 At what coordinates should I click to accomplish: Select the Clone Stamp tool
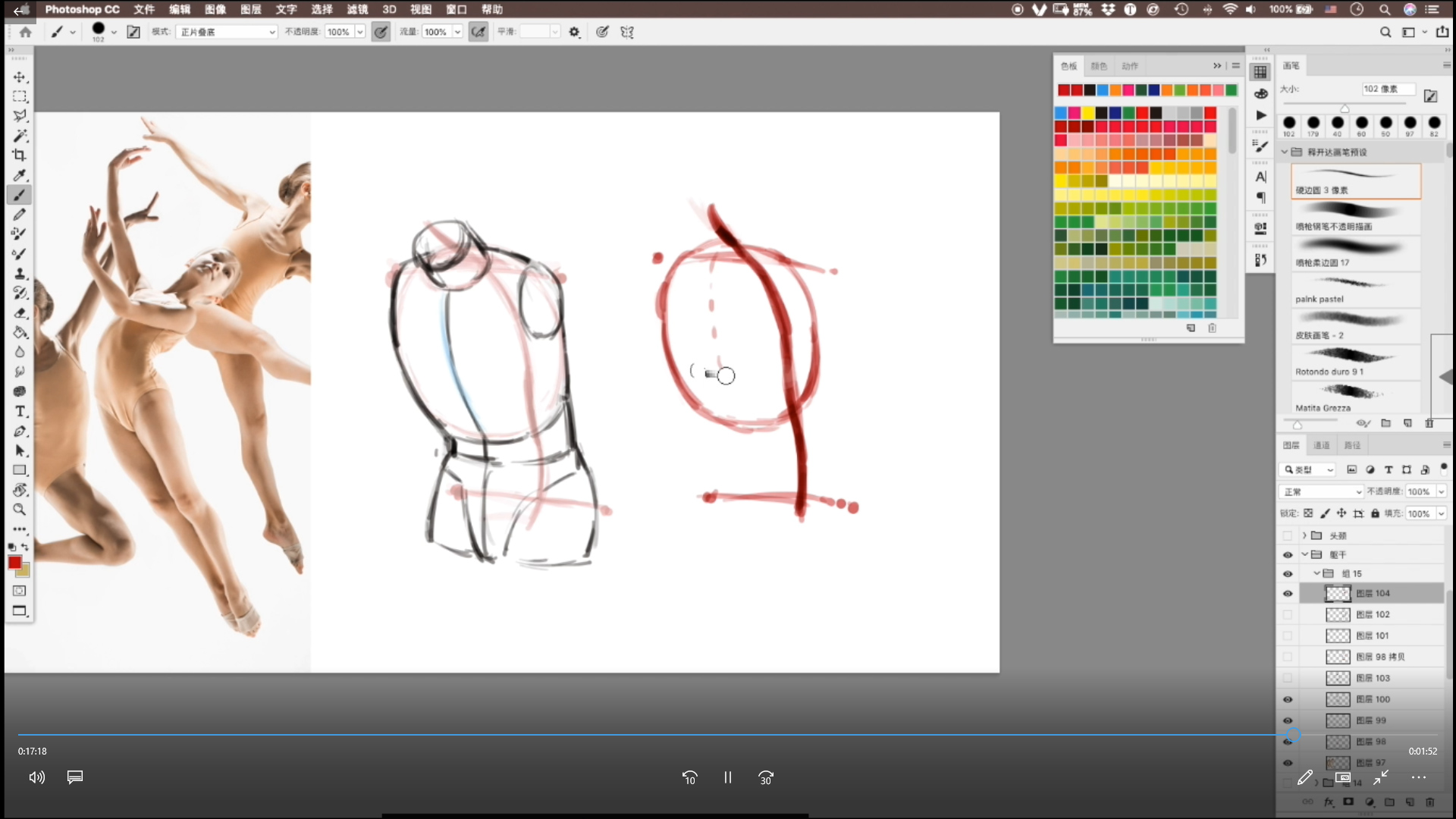[20, 273]
